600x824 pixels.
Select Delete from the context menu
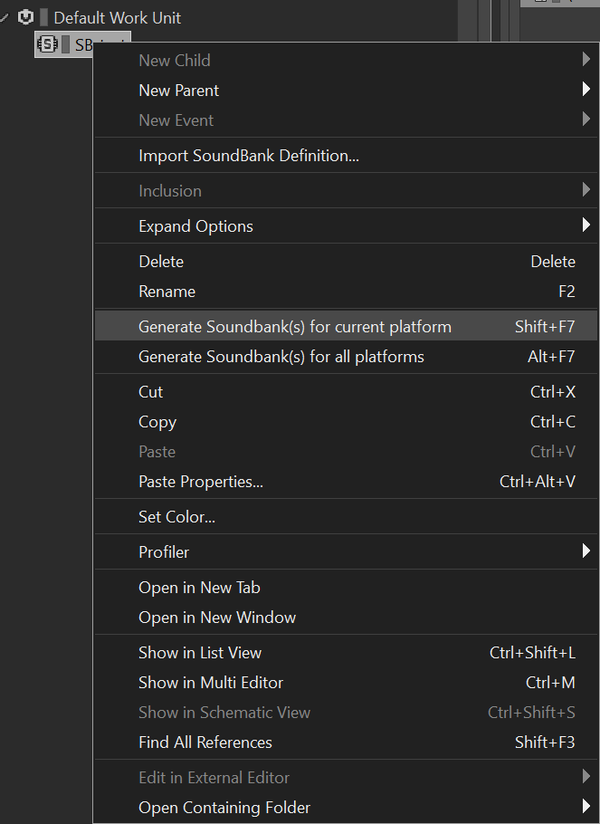click(x=161, y=262)
